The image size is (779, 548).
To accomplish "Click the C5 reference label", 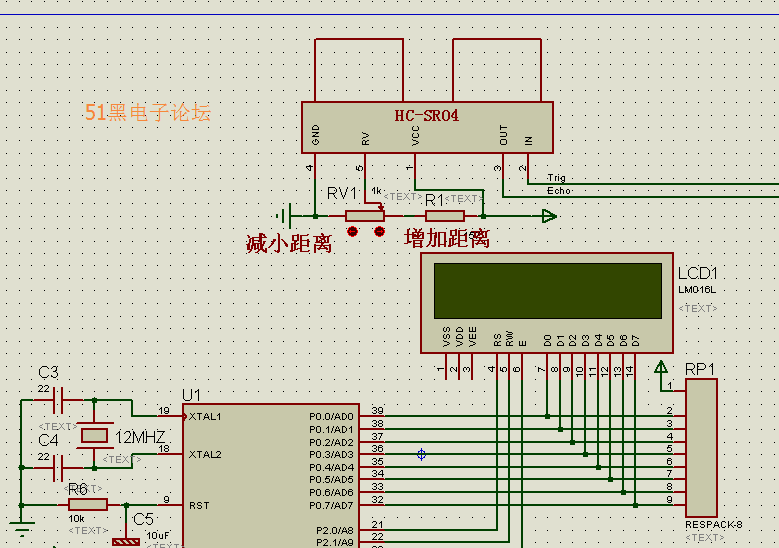I will click(143, 519).
